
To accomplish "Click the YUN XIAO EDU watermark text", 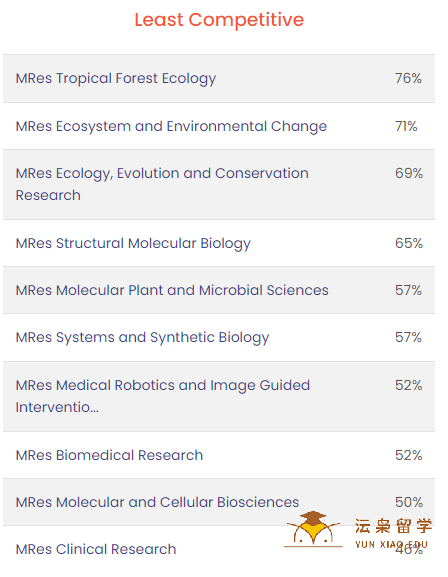I will pyautogui.click(x=392, y=545).
